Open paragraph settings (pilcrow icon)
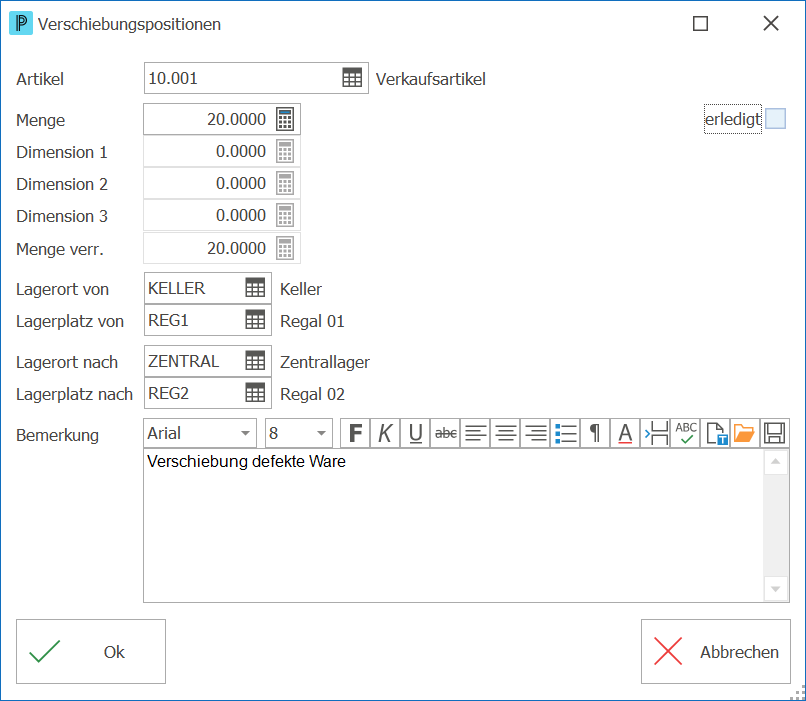This screenshot has height=701, width=806. [x=595, y=433]
